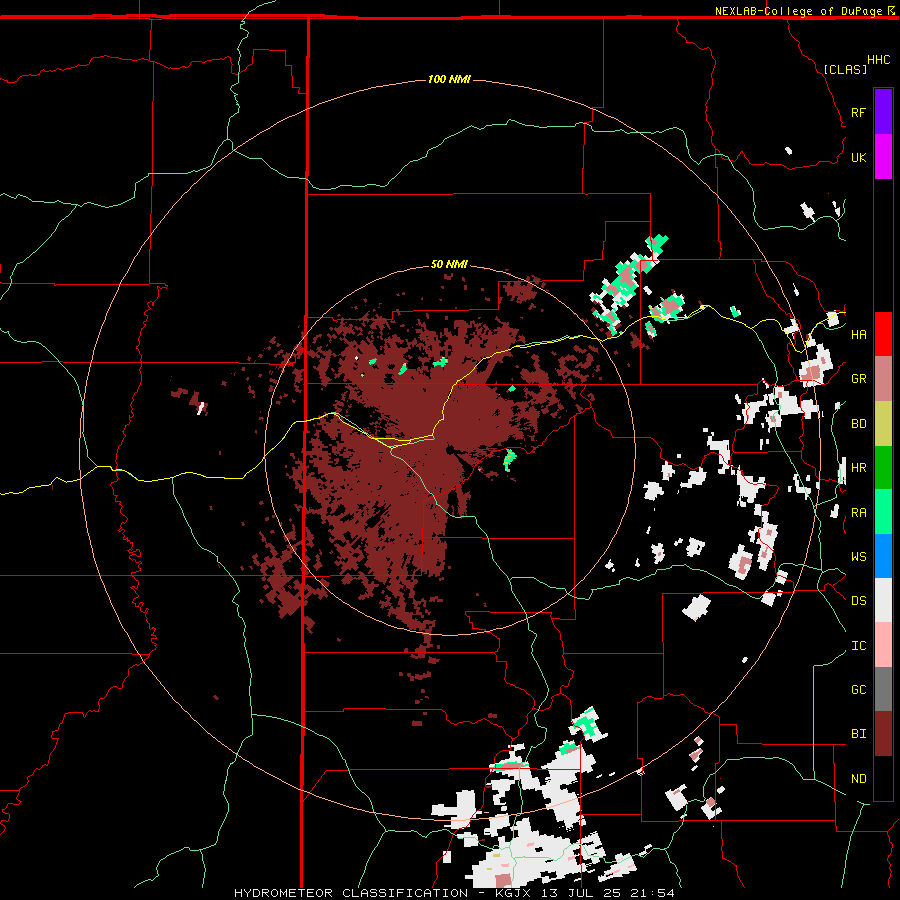Click the HR legend label
The image size is (900, 900).
858,468
